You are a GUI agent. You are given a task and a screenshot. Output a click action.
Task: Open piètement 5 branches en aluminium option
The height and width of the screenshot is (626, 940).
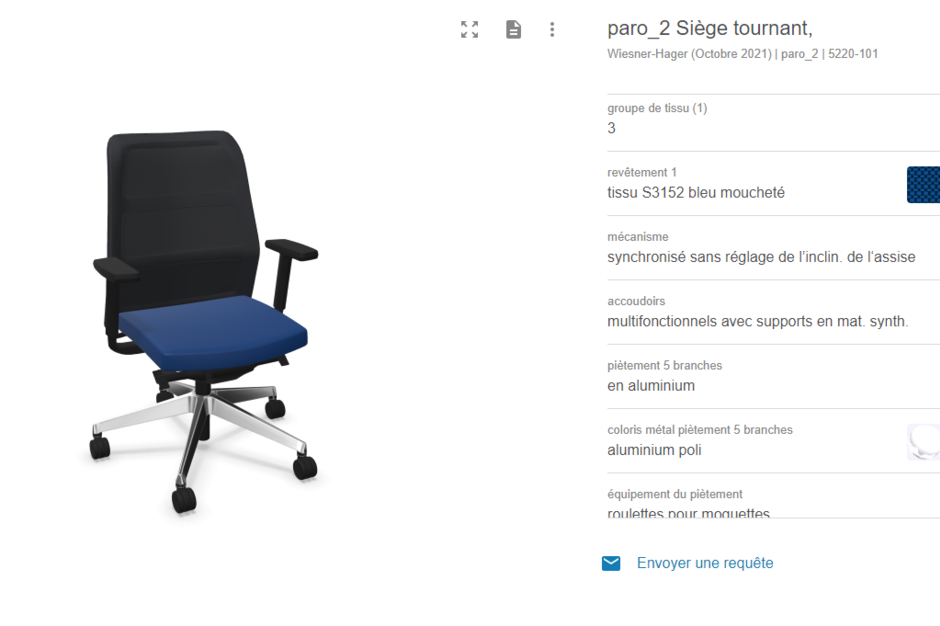pyautogui.click(x=773, y=376)
